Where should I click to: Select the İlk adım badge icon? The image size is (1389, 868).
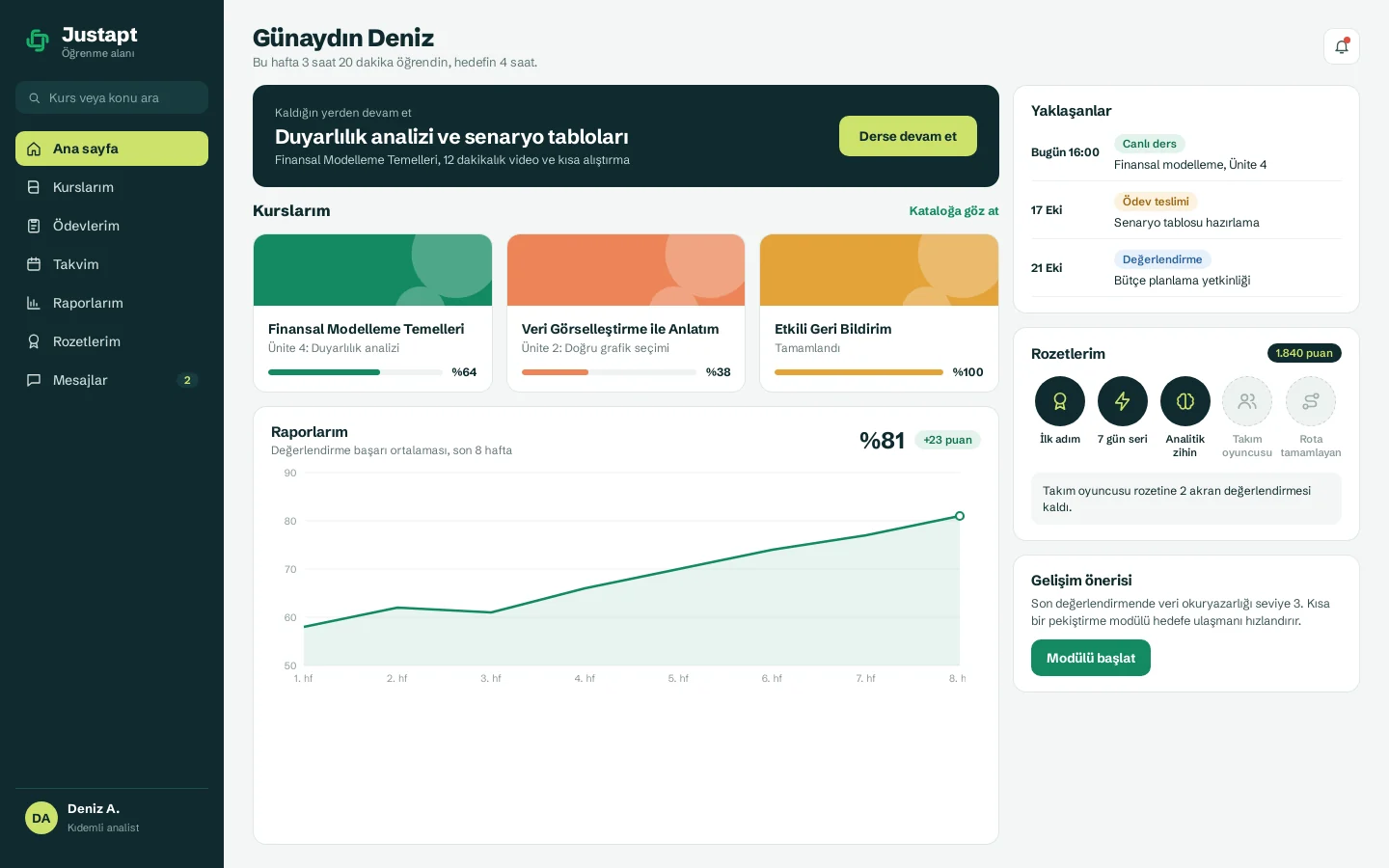pos(1060,401)
